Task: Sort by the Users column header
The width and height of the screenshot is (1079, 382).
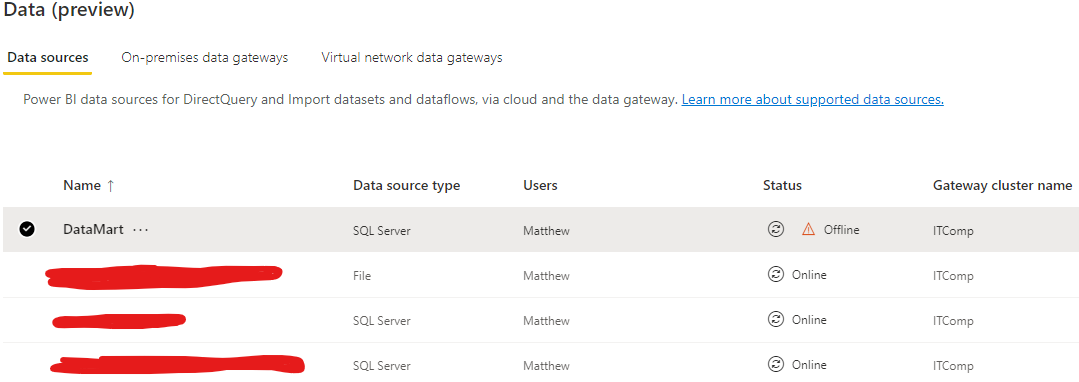Action: click(x=540, y=185)
